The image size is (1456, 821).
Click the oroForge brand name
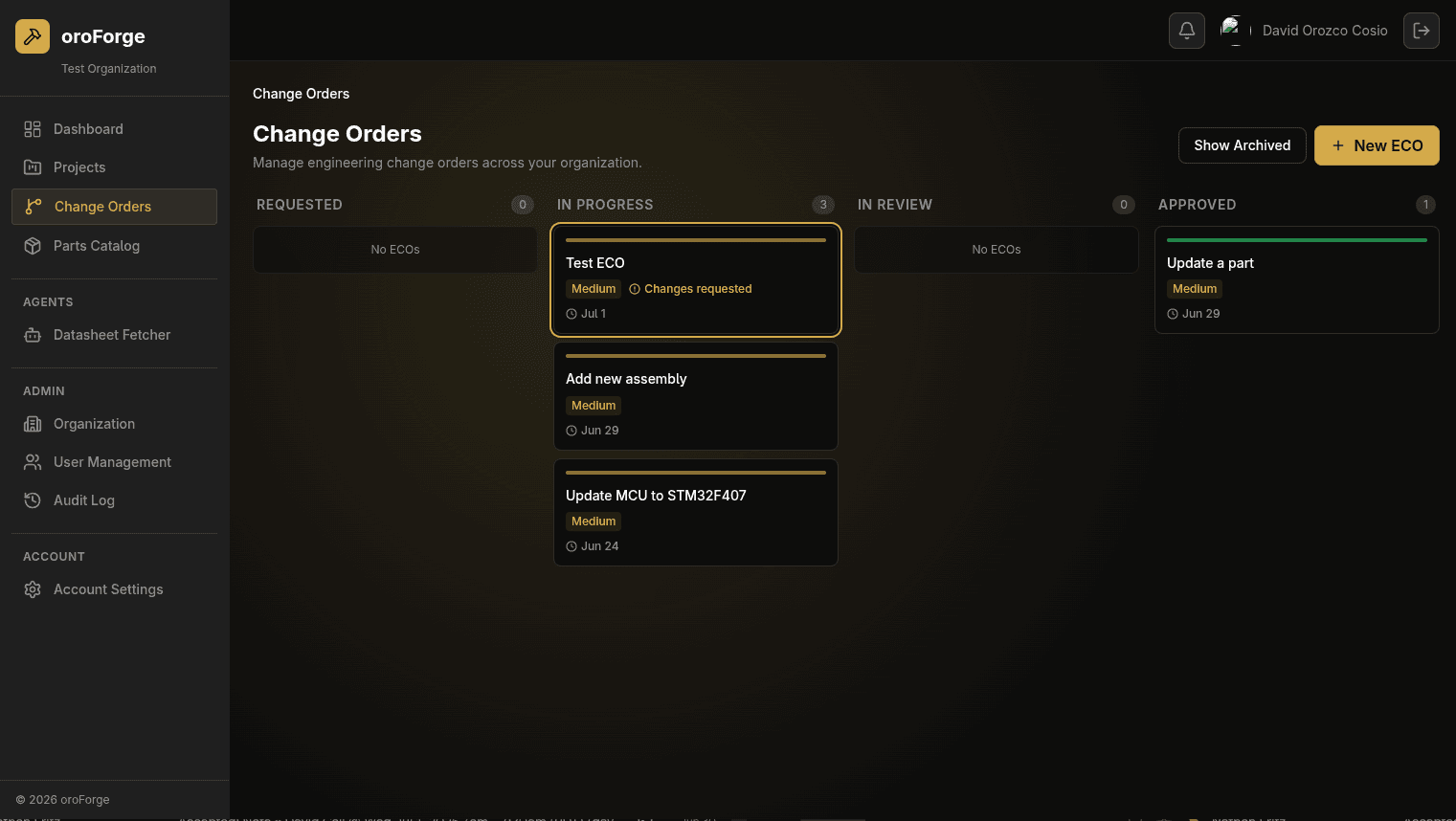click(103, 36)
